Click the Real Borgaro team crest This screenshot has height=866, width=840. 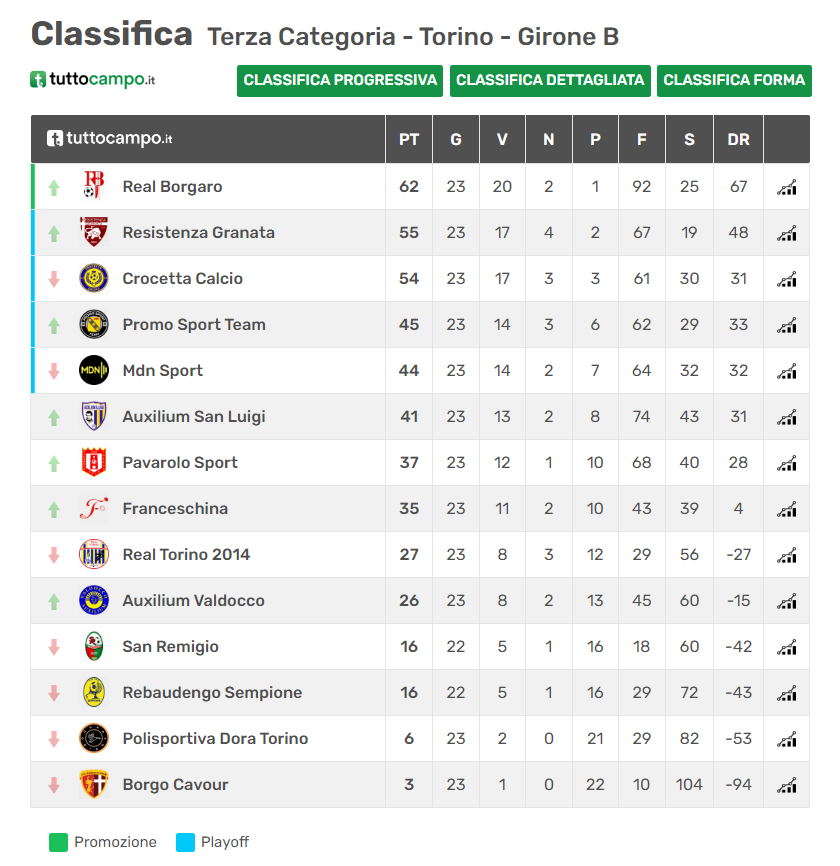point(94,187)
